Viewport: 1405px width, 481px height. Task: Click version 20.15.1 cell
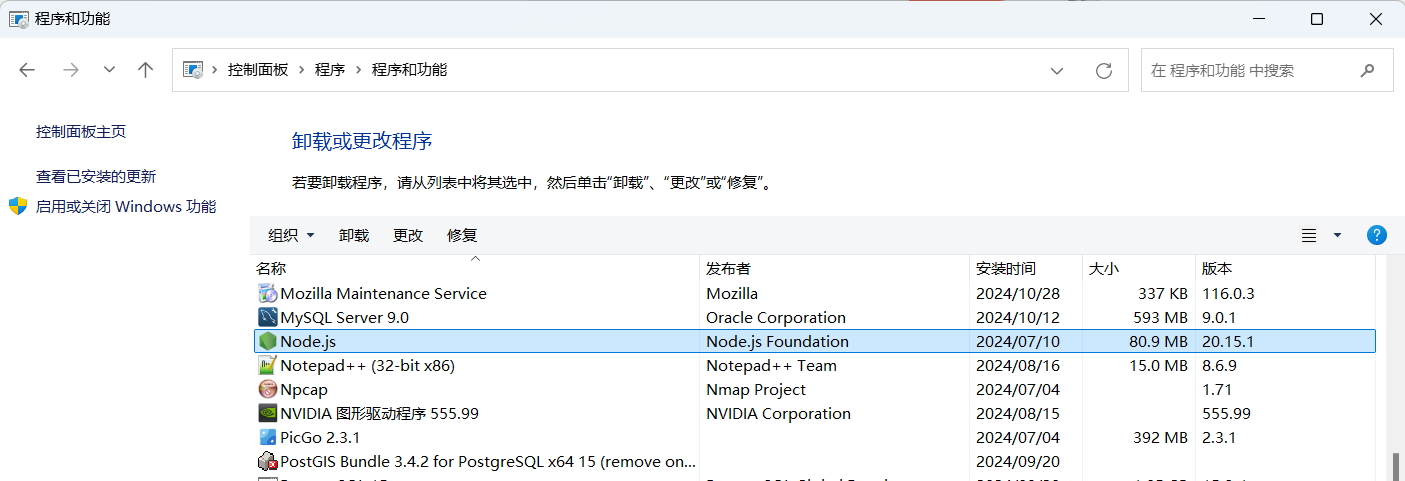coord(1228,342)
